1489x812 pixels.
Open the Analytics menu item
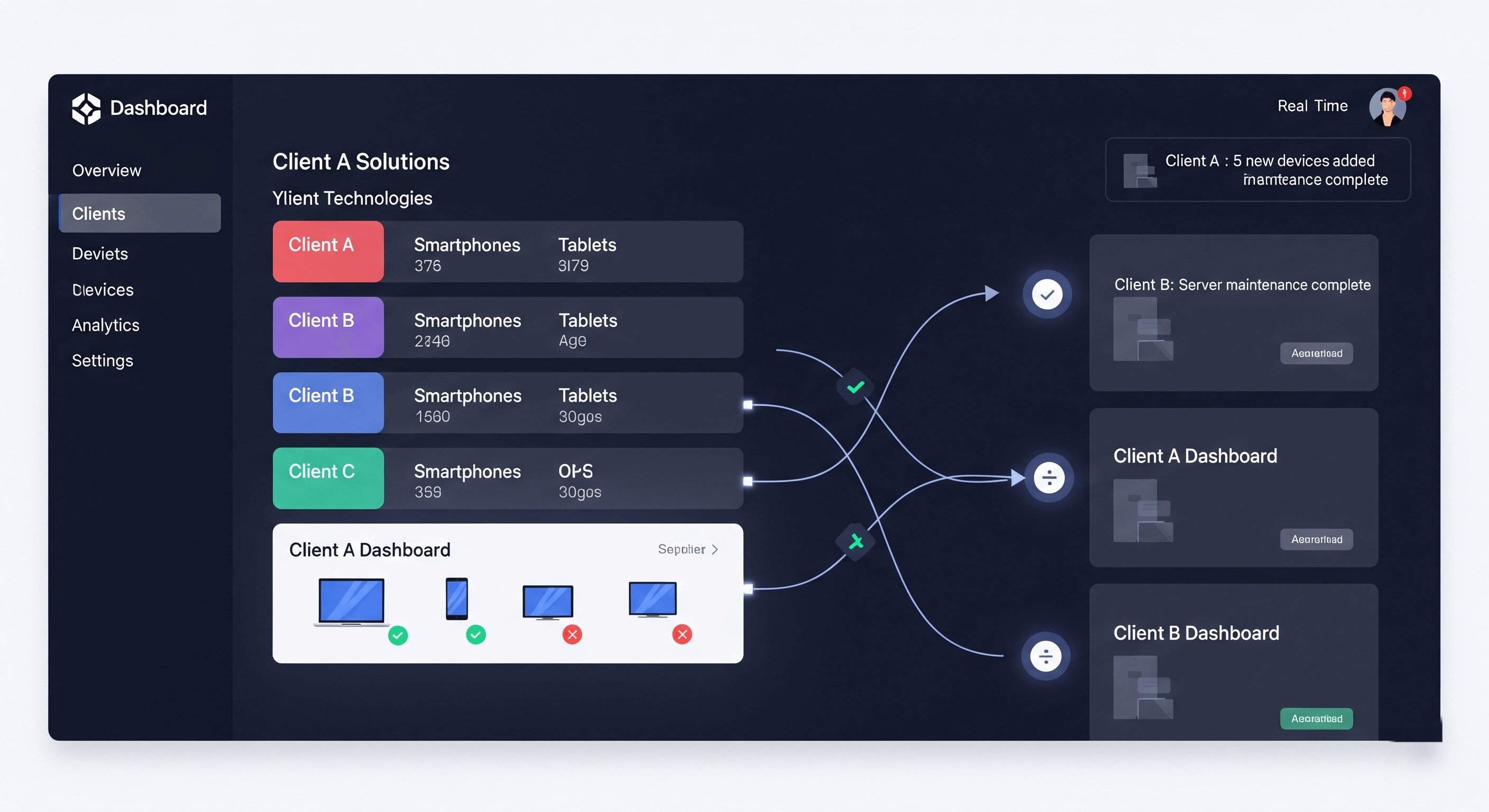point(105,325)
